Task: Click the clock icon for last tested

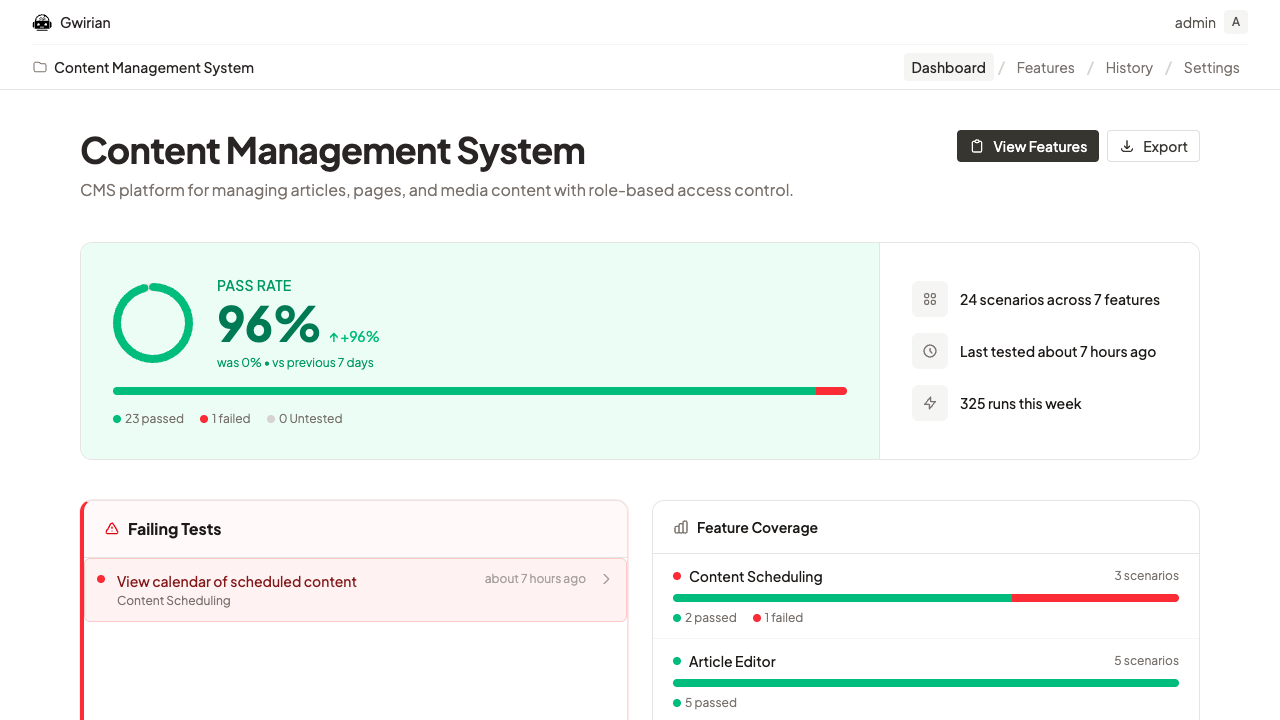Action: pyautogui.click(x=930, y=351)
